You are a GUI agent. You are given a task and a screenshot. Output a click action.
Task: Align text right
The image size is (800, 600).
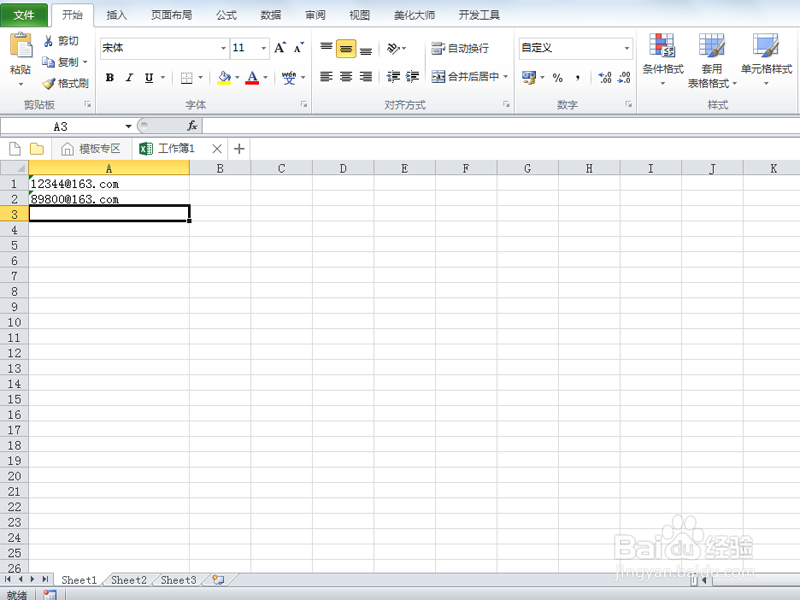pyautogui.click(x=366, y=77)
